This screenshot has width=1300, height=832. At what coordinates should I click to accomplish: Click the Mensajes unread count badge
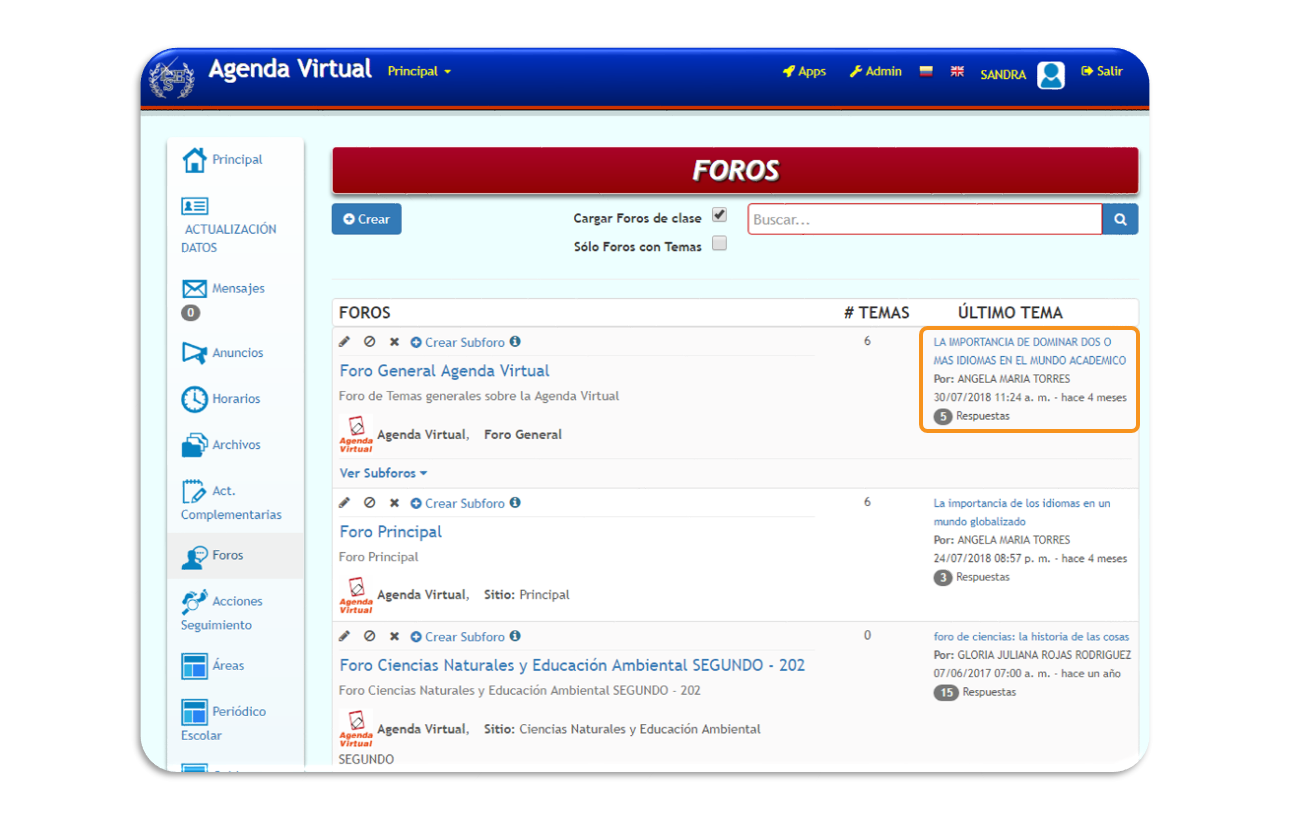pos(190,313)
